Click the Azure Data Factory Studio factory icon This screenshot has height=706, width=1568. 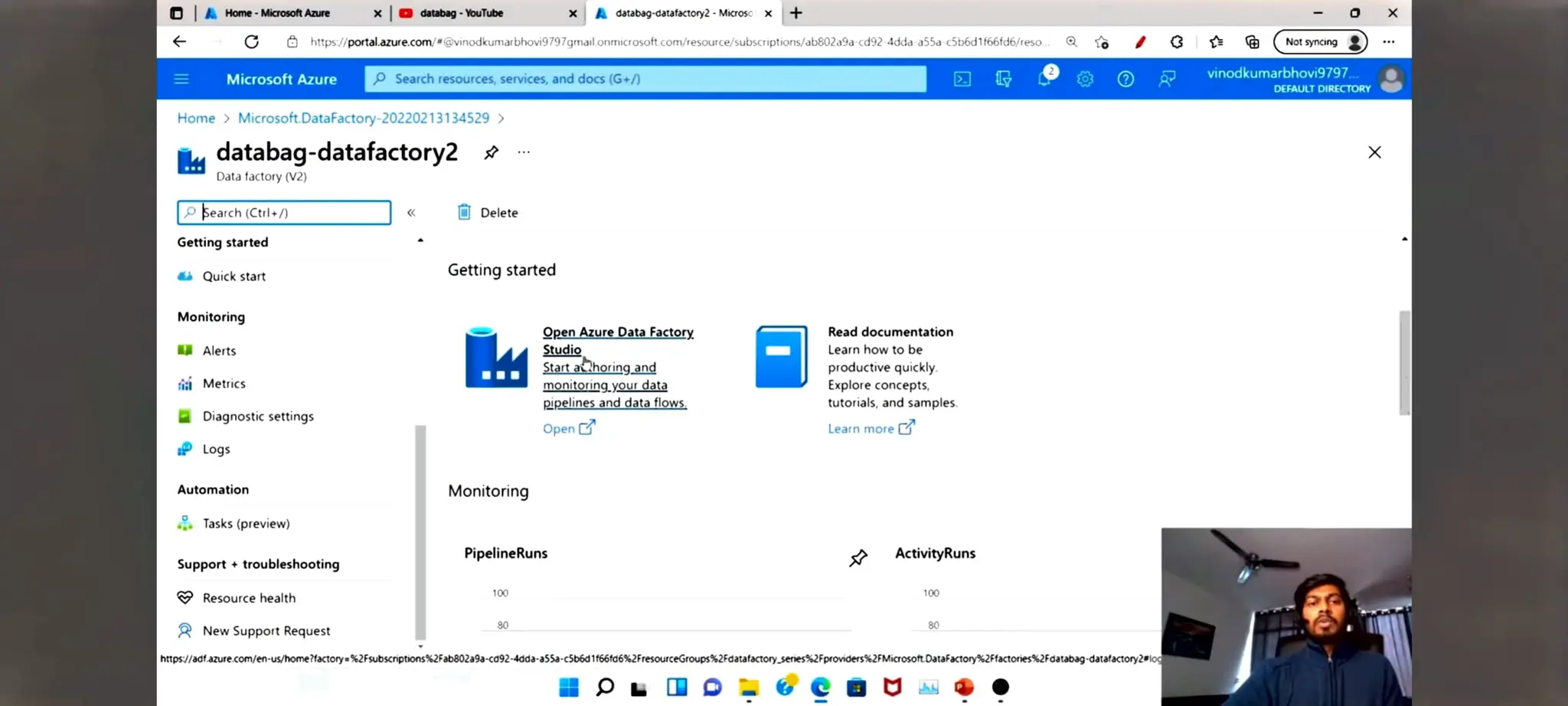(x=496, y=357)
